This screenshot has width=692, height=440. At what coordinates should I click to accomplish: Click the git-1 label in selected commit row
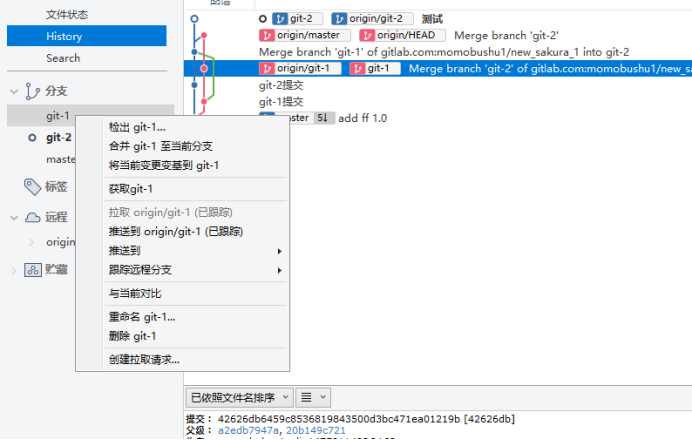click(x=374, y=68)
